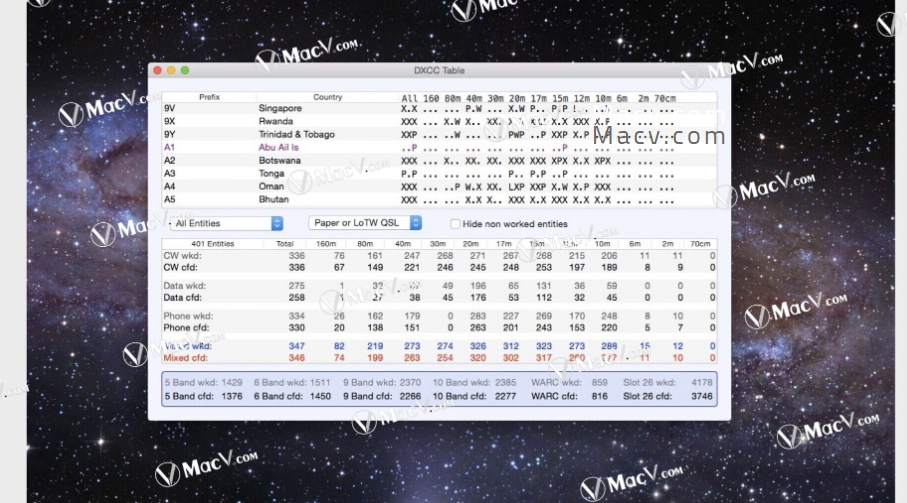Click the CW wkd: row label
The height and width of the screenshot is (503, 907).
pos(182,256)
